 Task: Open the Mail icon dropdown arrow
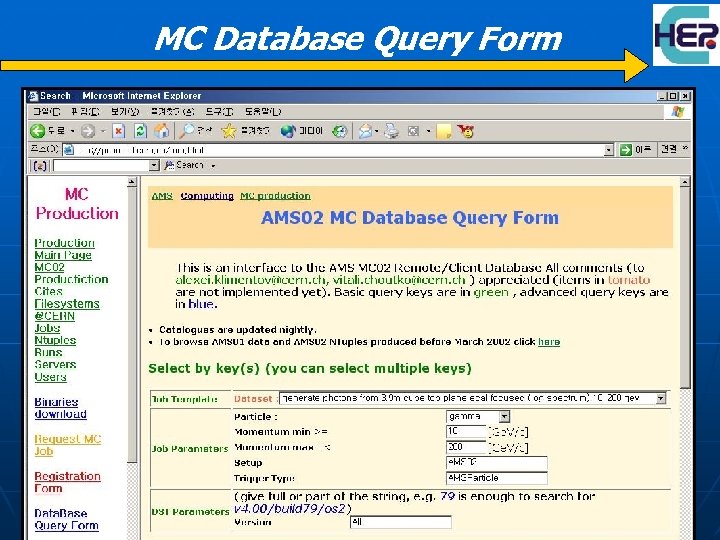tap(377, 131)
